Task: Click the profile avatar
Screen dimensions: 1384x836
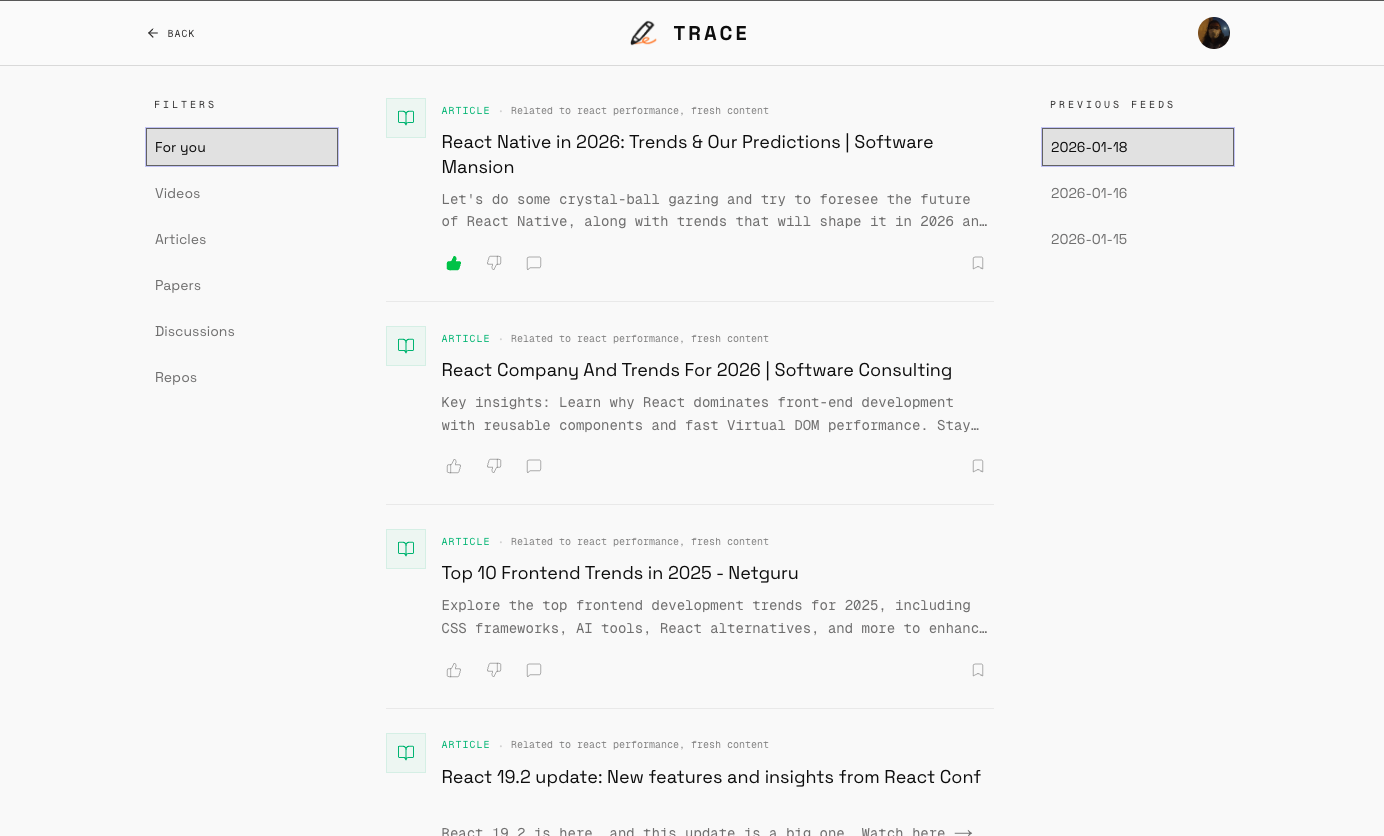Action: point(1213,32)
